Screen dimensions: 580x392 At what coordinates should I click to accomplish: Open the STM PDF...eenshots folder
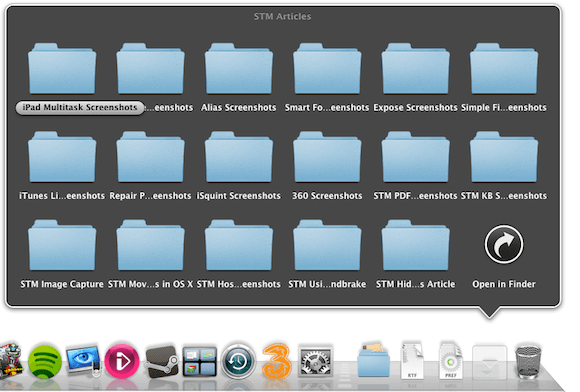pyautogui.click(x=416, y=157)
